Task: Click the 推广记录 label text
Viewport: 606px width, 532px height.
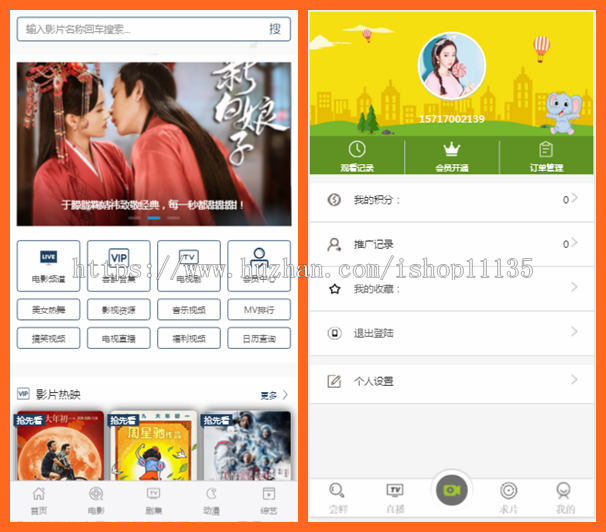Action: (x=374, y=245)
